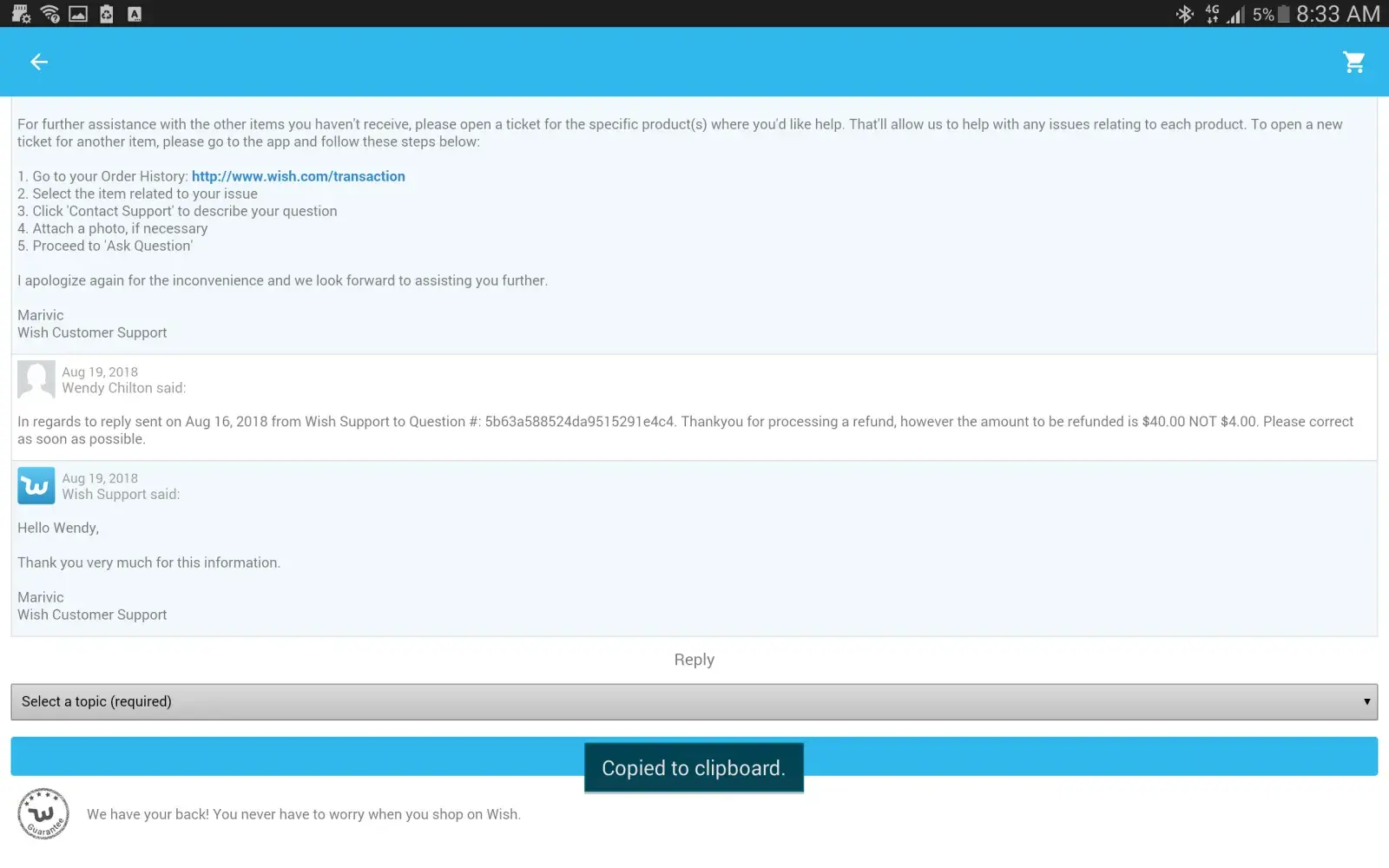The width and height of the screenshot is (1389, 868).
Task: Tap 'We have your back!' guarantee text
Action: (304, 814)
